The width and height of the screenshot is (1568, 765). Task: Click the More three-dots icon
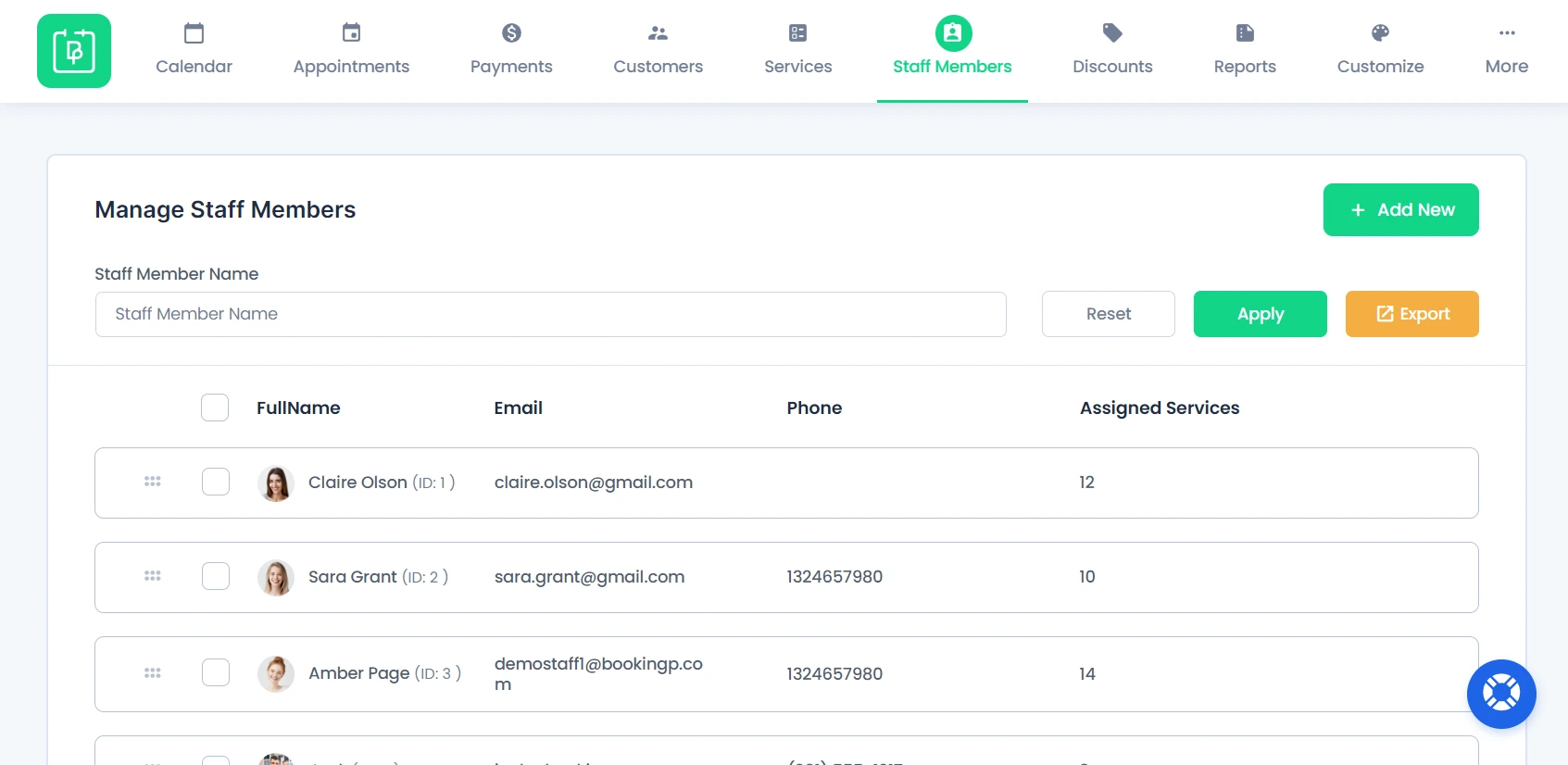(1507, 33)
